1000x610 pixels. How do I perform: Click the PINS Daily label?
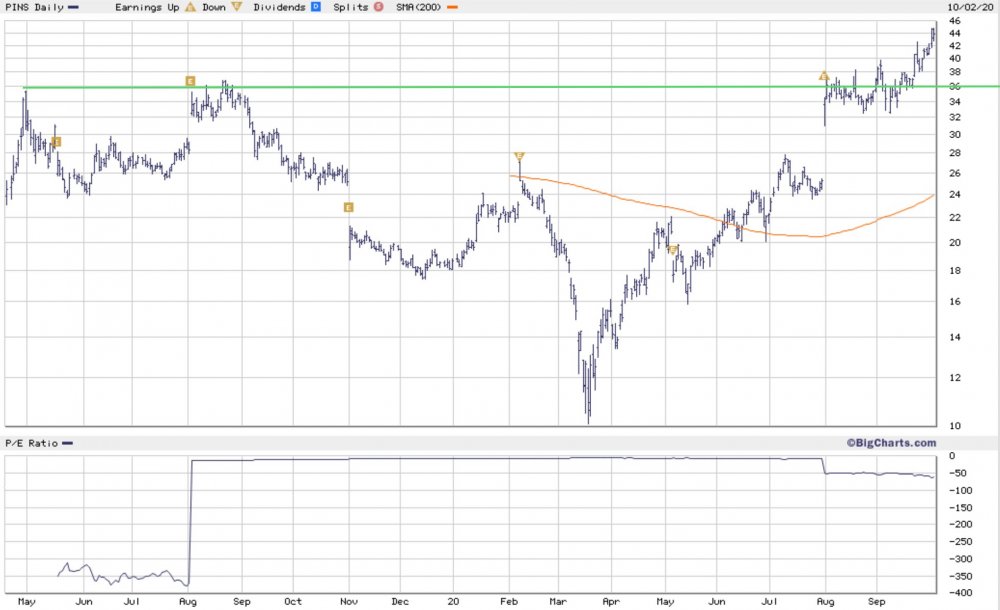[34, 7]
